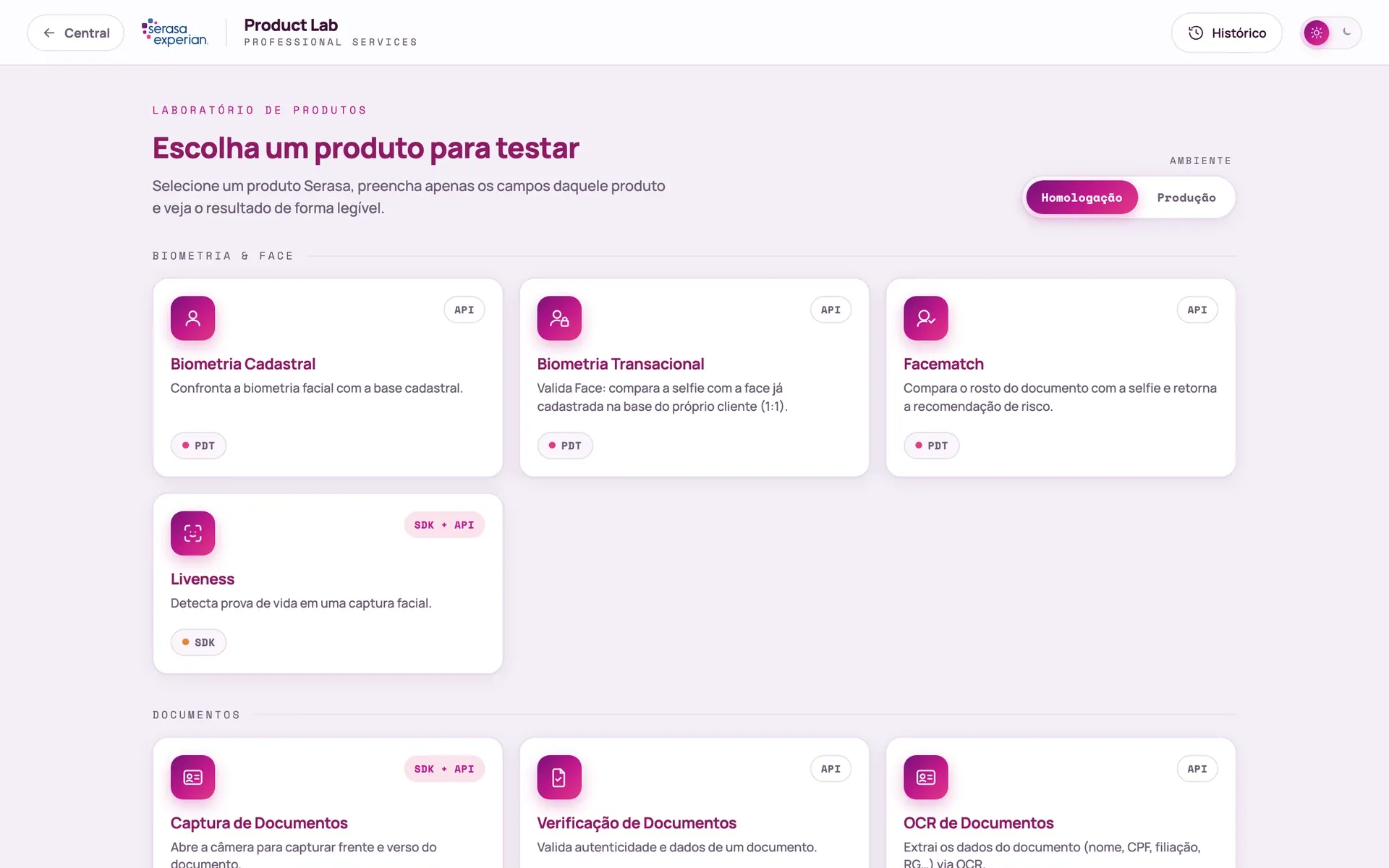
Task: Click the SDK + API badge on Liveness
Action: [444, 525]
